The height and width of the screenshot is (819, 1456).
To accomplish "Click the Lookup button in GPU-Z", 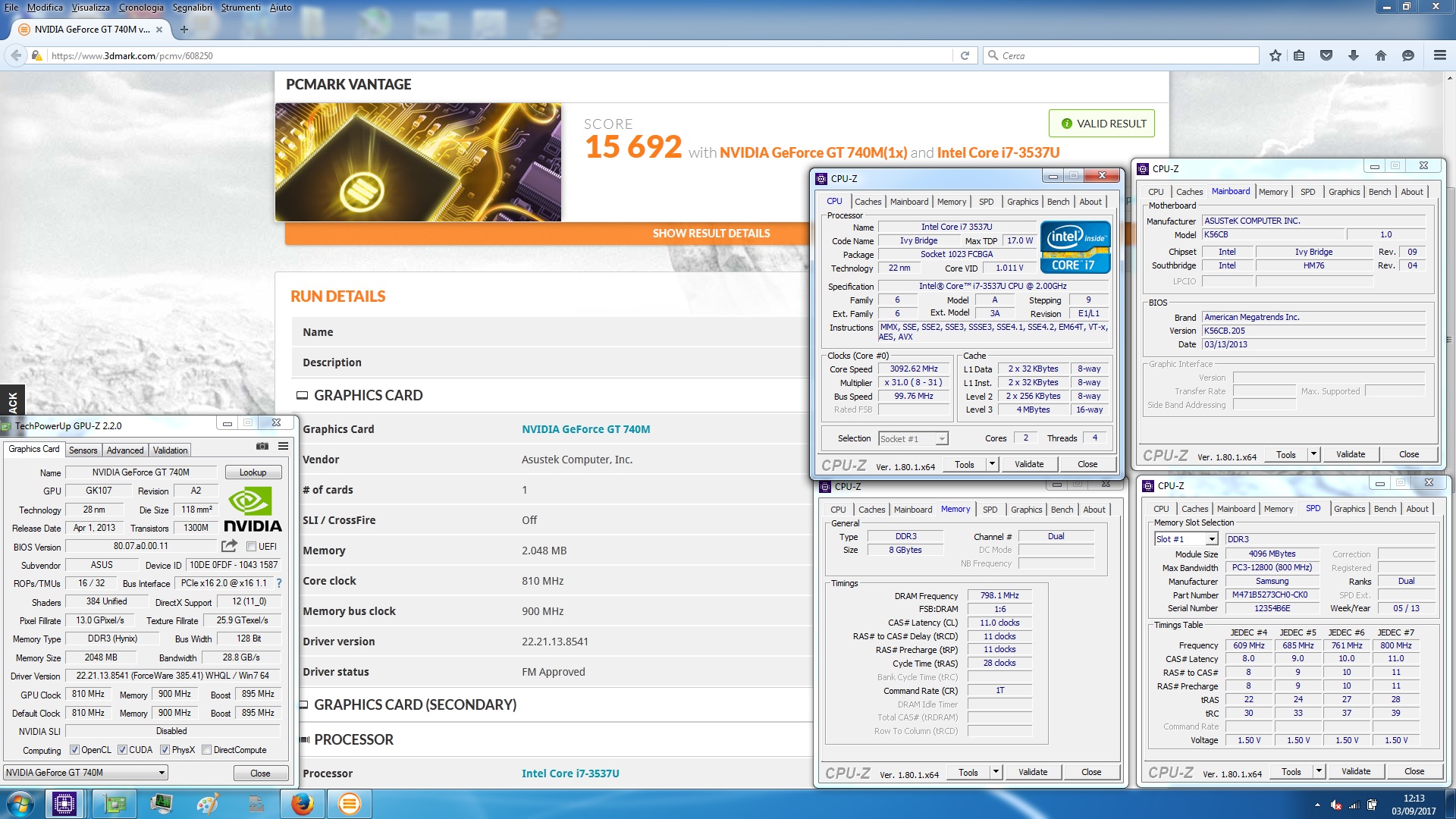I will pos(253,472).
